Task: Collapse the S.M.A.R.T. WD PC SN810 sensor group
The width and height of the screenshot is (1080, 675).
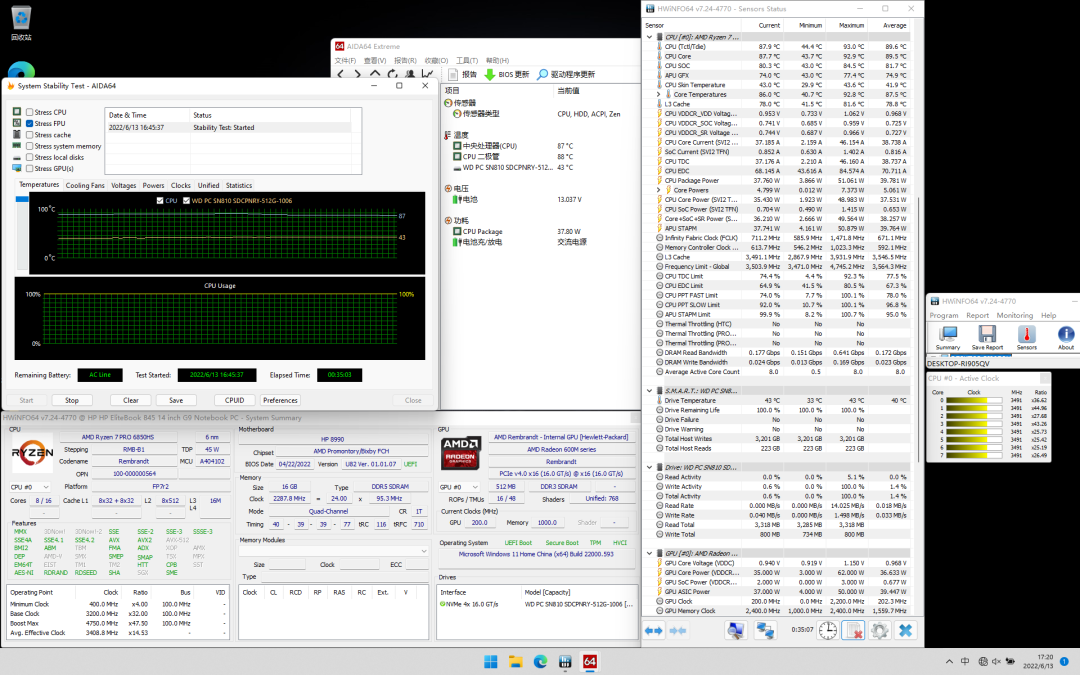Action: (651, 391)
